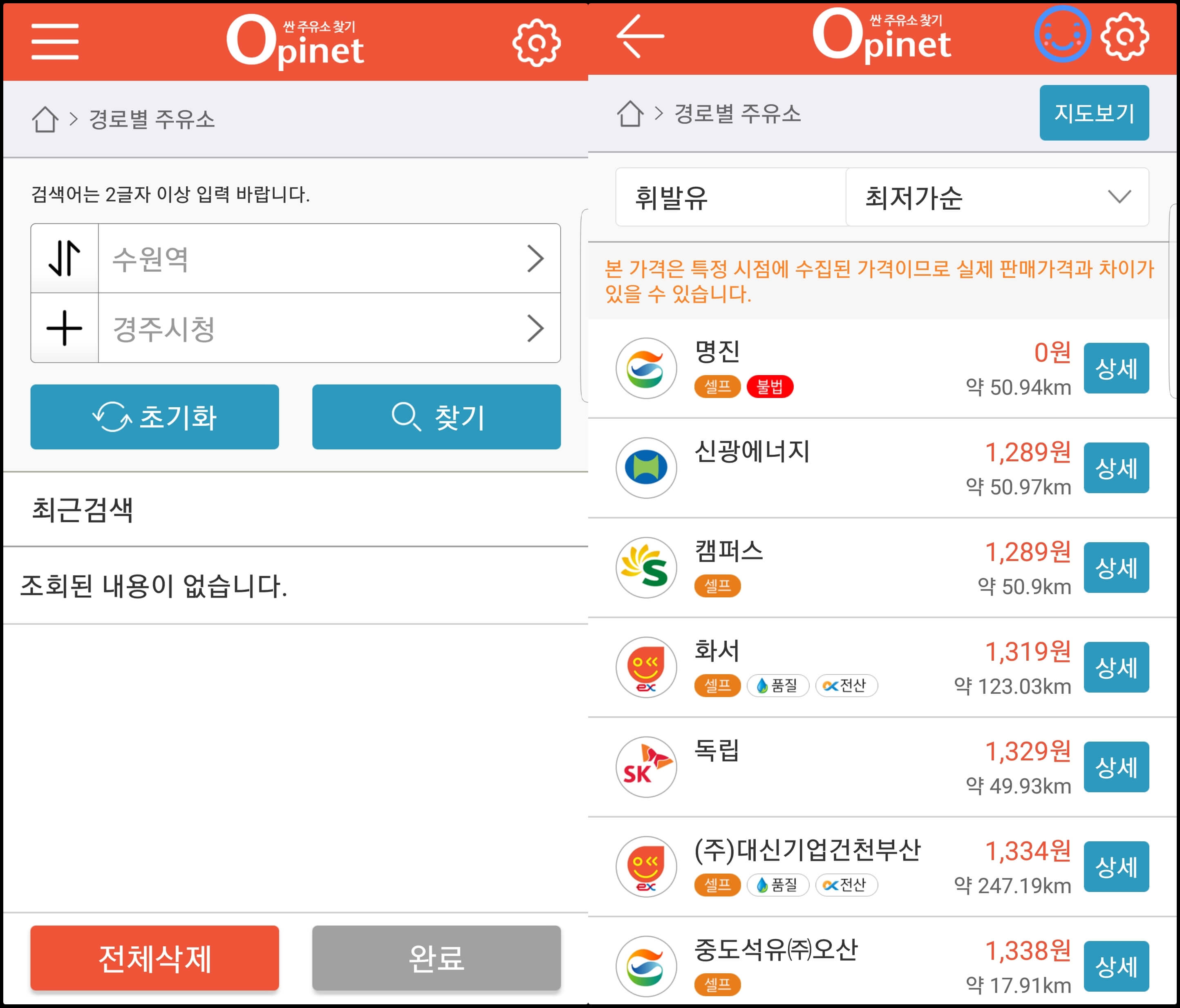Open 경주시청 destination selection chevron

pos(535,328)
